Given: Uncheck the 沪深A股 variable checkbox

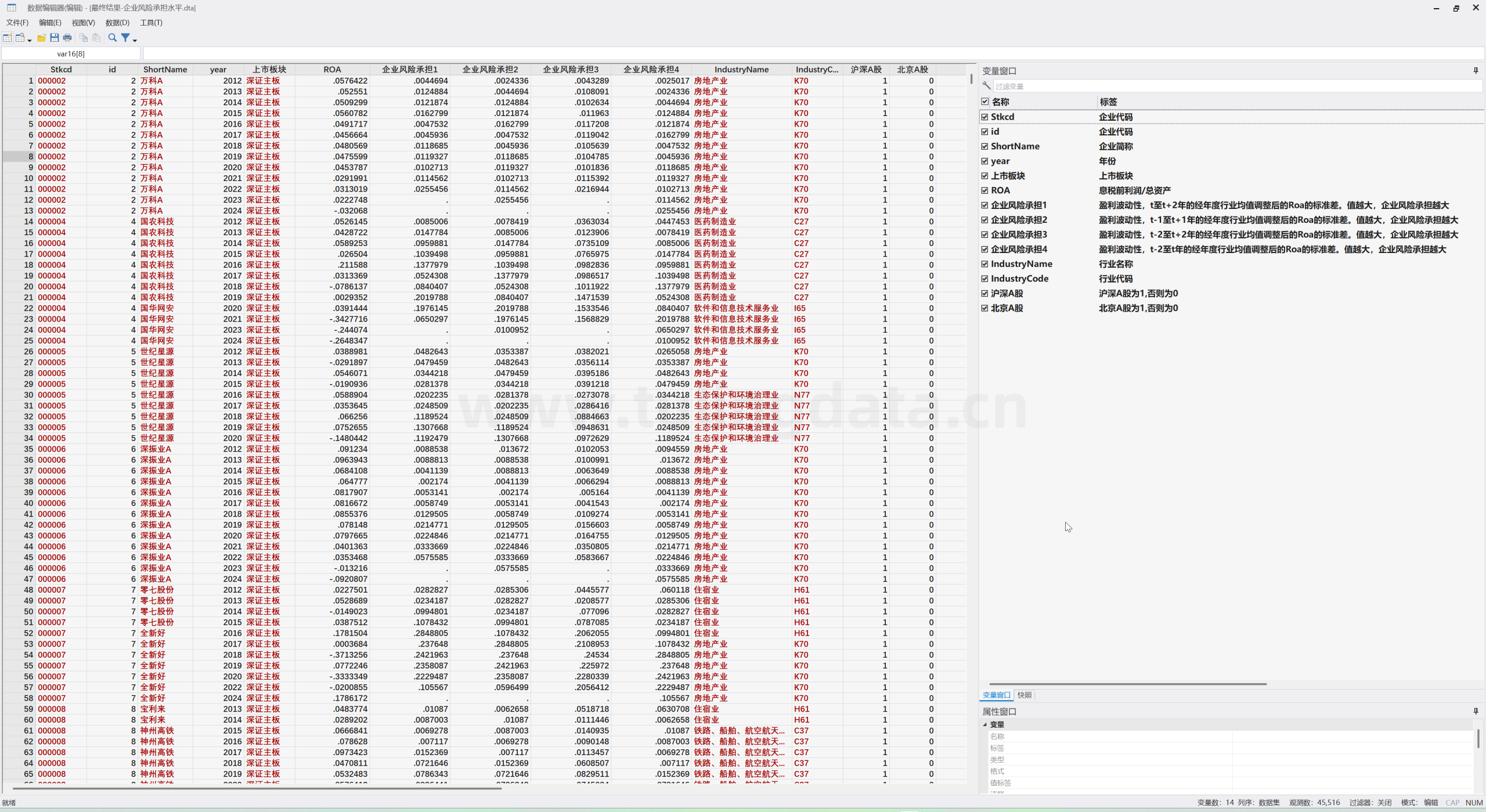Looking at the screenshot, I should click(x=985, y=293).
